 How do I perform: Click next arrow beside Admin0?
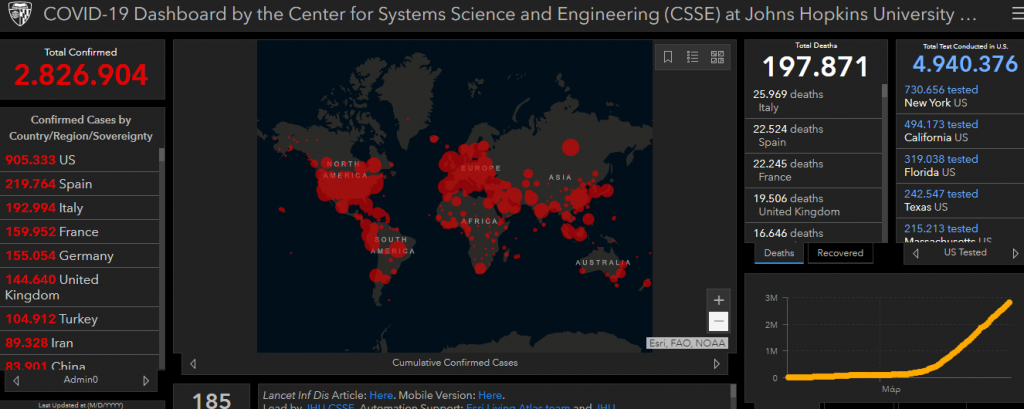[x=146, y=381]
